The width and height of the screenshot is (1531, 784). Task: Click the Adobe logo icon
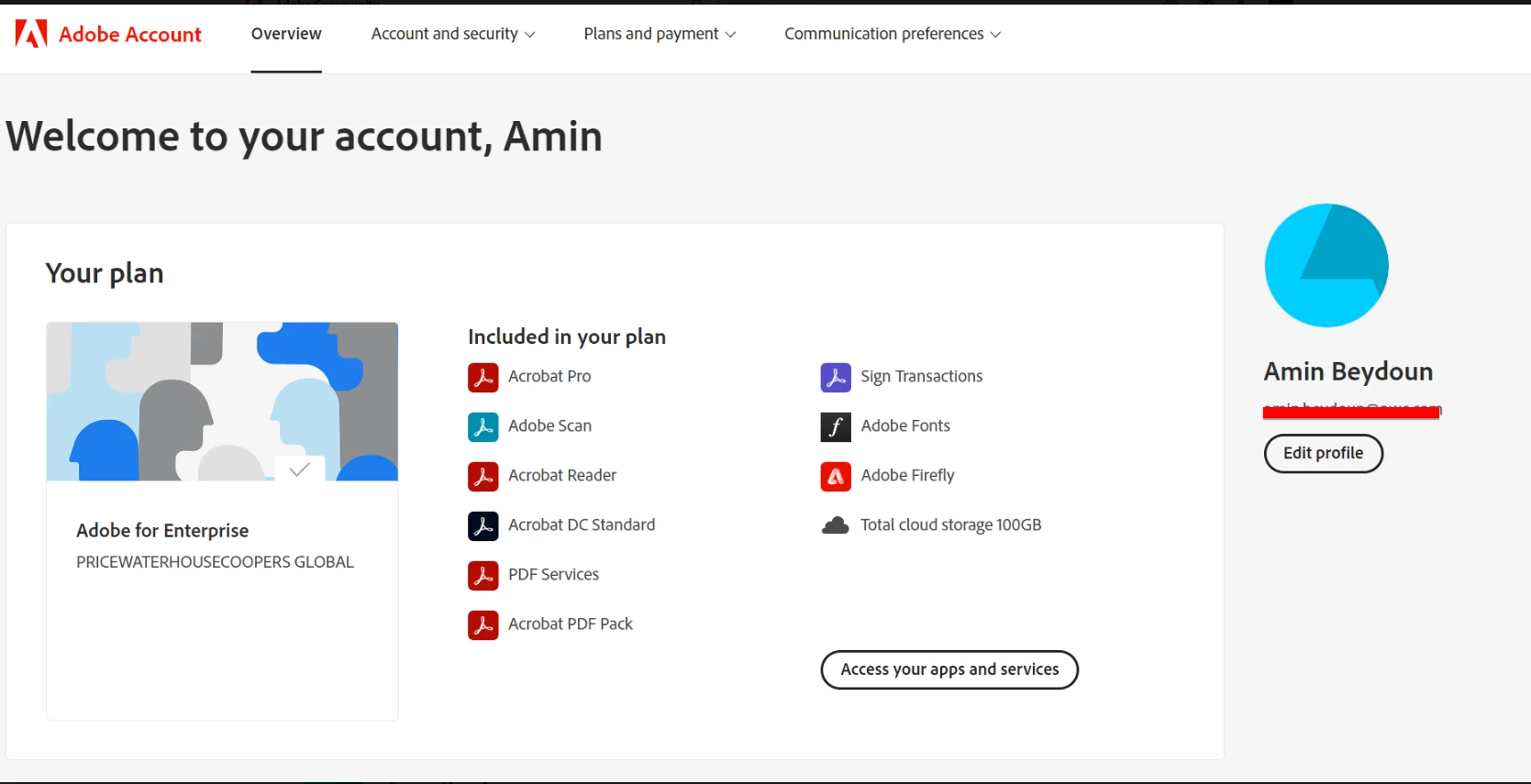[31, 34]
